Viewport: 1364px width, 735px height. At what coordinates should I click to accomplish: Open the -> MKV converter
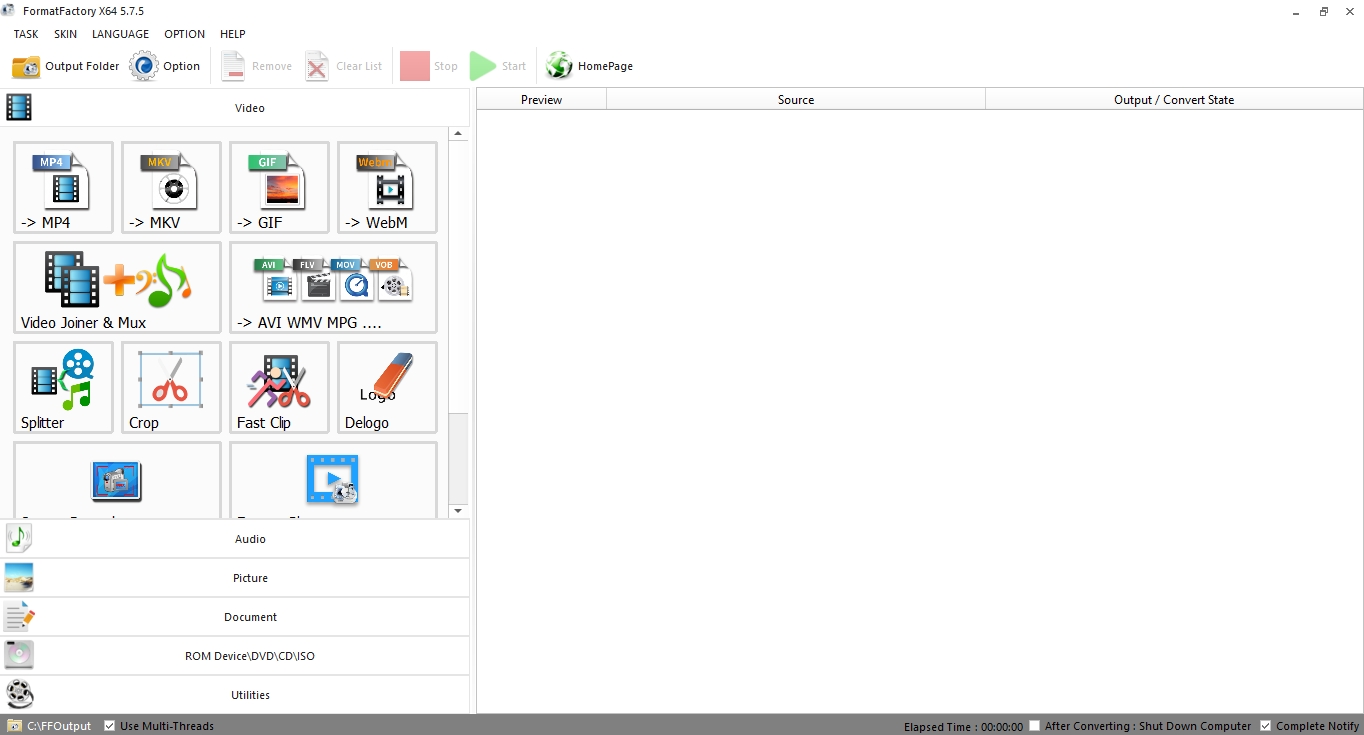click(172, 188)
